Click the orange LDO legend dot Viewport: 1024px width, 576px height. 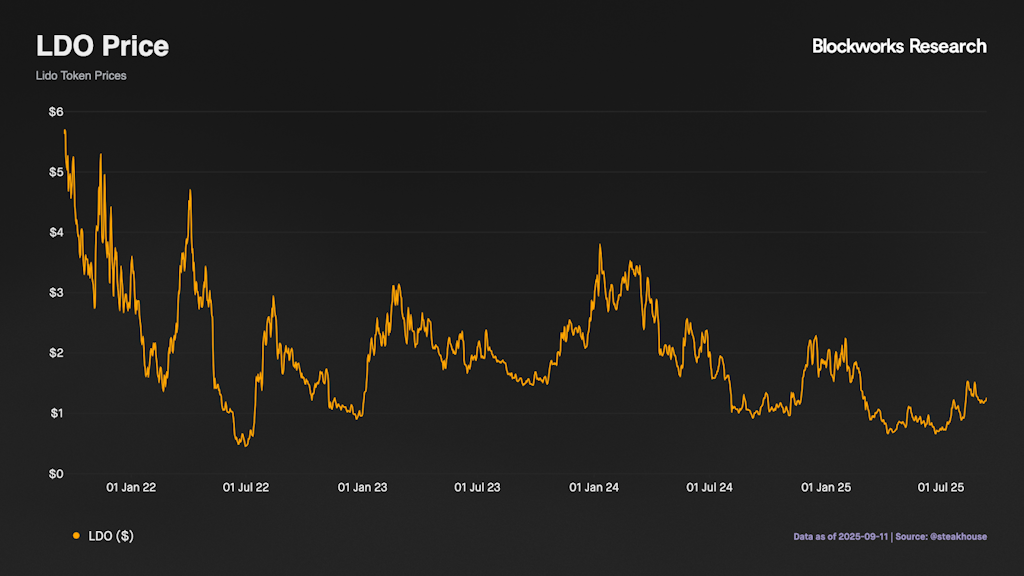click(76, 536)
